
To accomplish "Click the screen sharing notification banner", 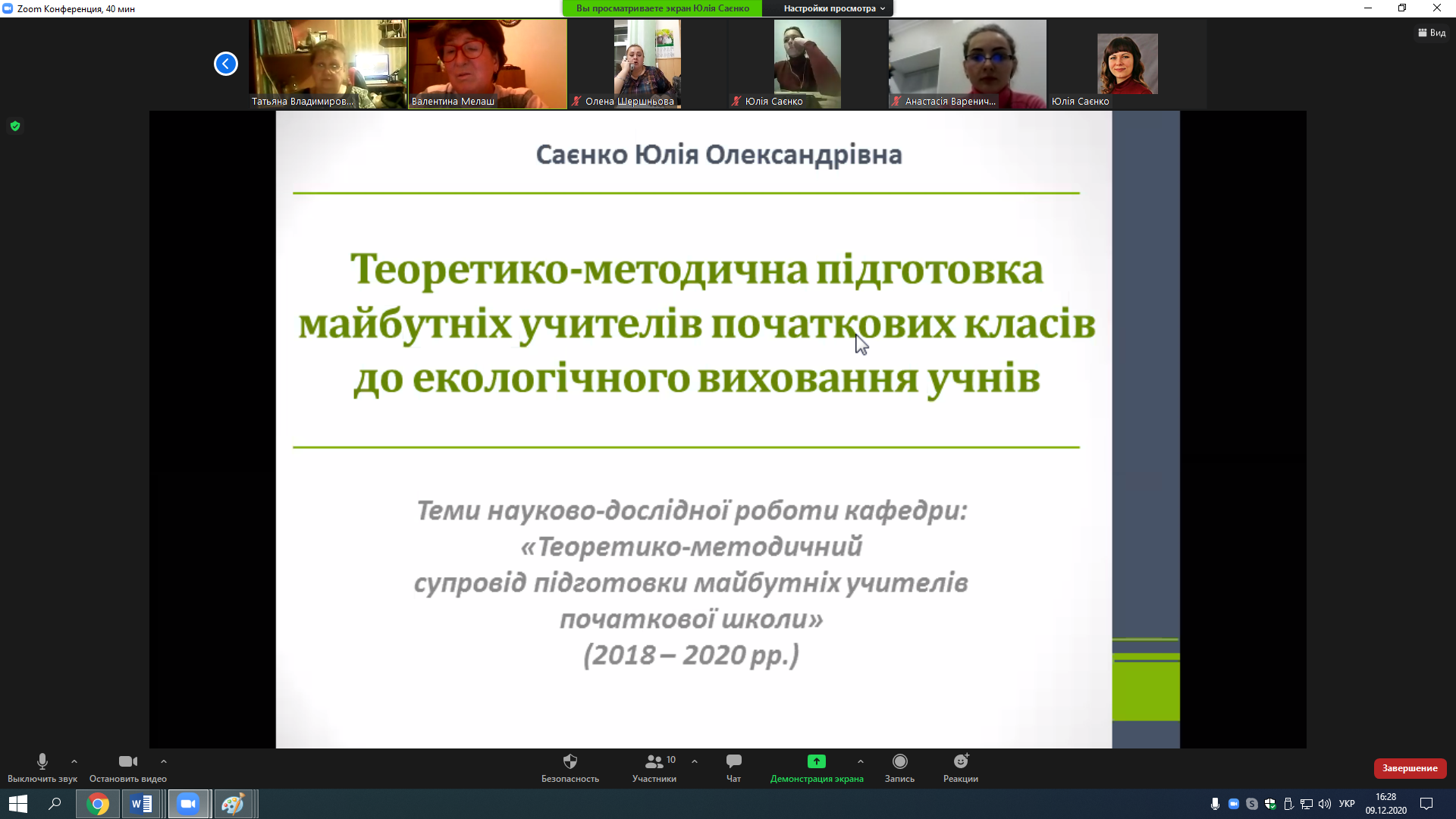I will pyautogui.click(x=662, y=8).
